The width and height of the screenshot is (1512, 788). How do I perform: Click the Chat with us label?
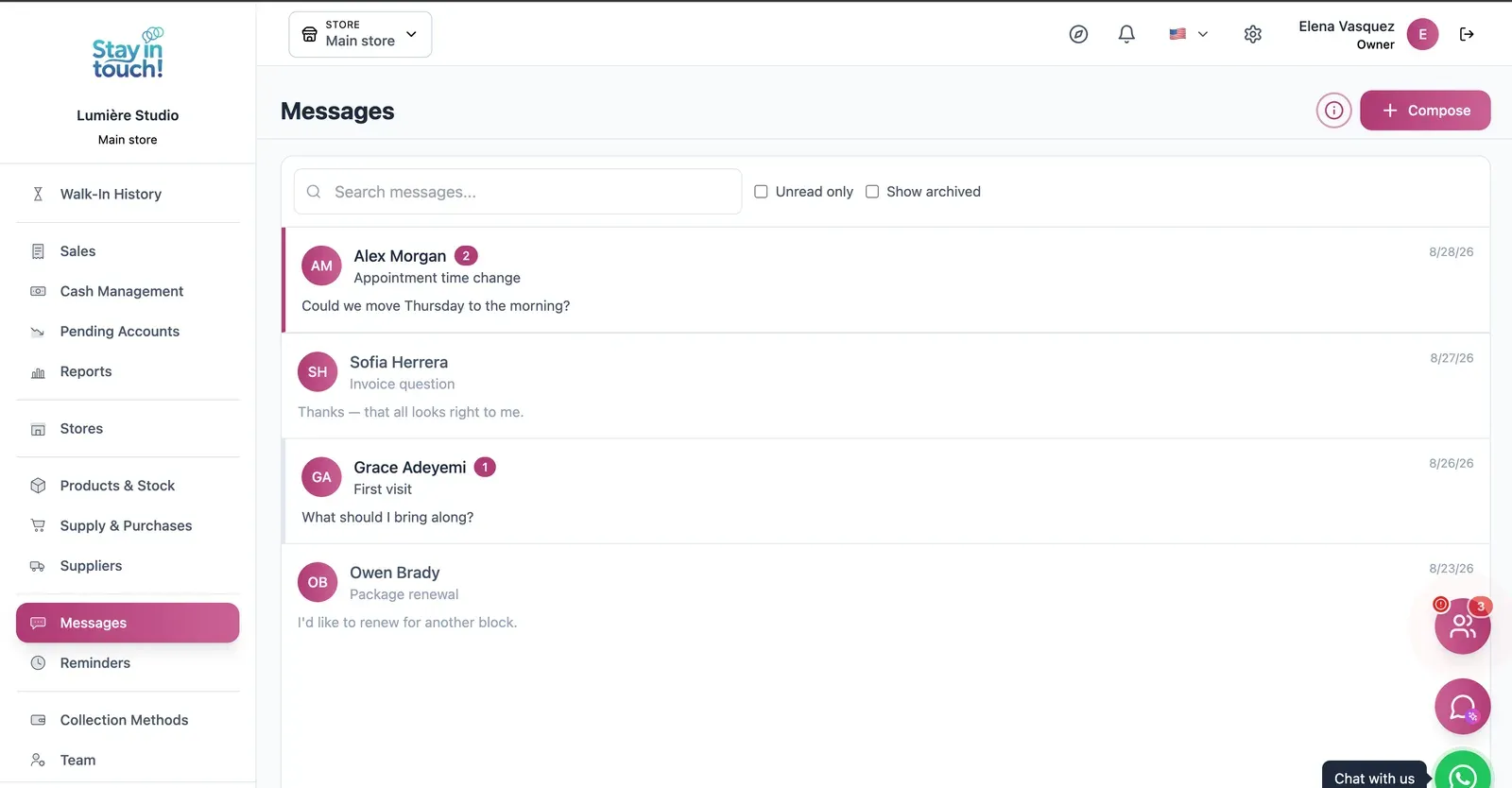coord(1374,779)
